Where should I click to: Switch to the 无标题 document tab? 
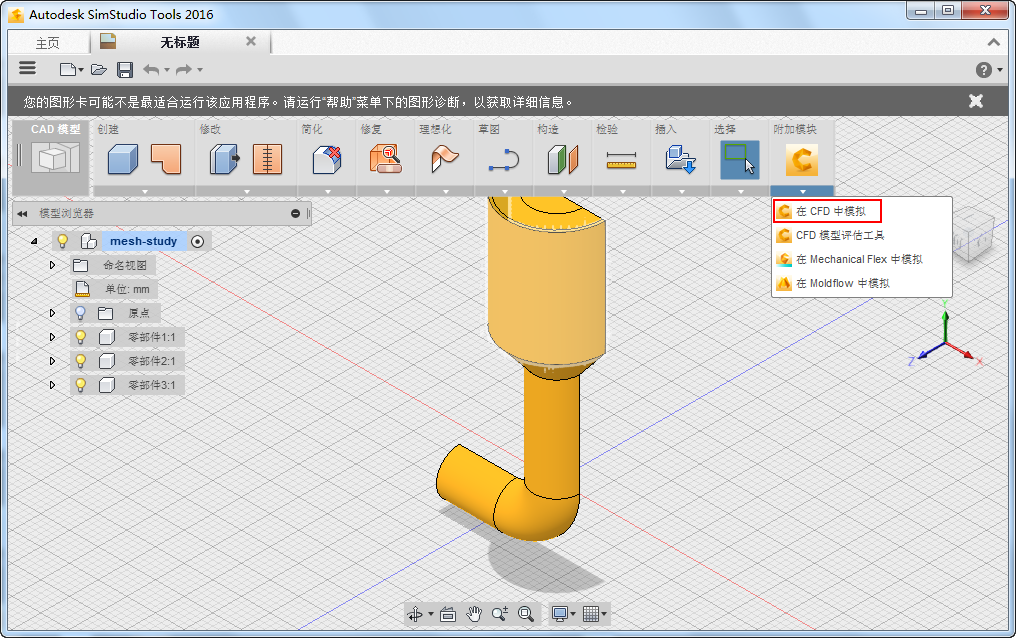click(179, 42)
